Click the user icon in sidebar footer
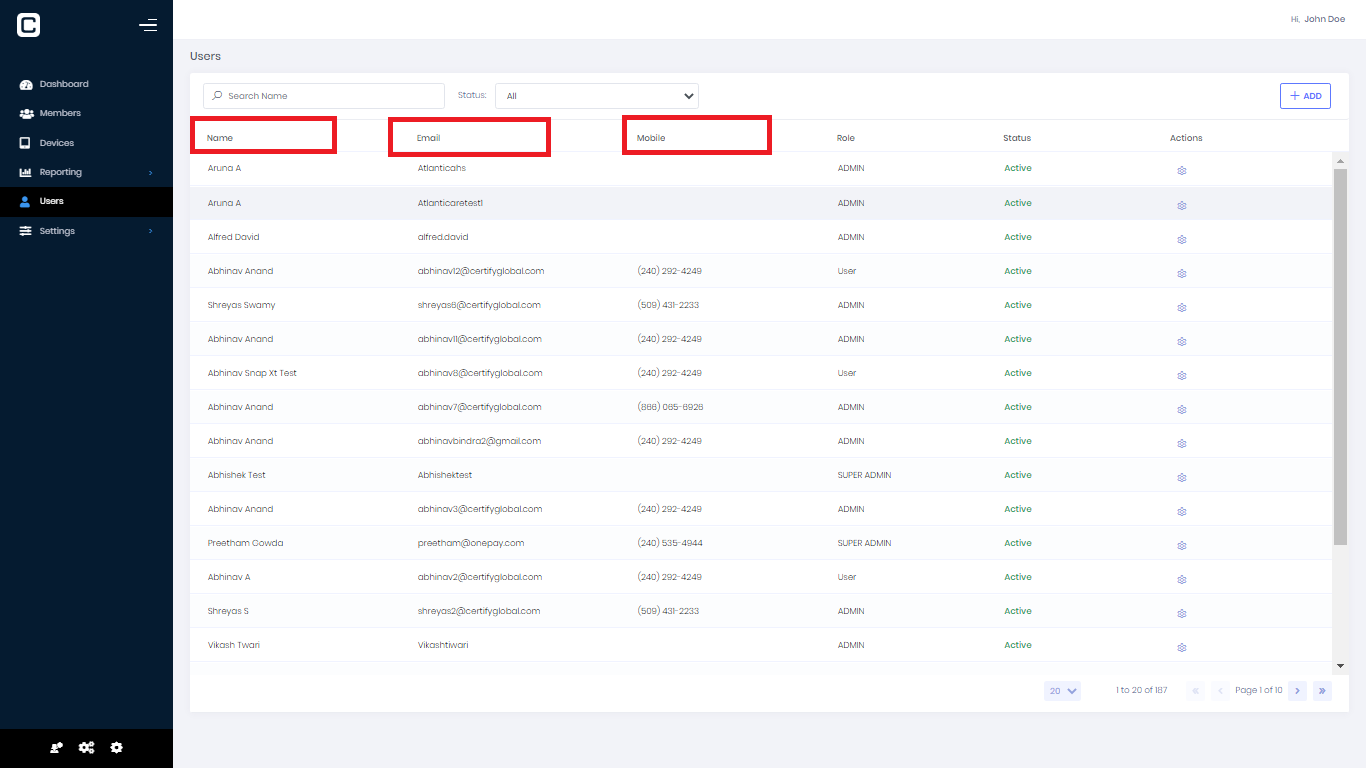This screenshot has width=1366, height=768. (x=57, y=748)
